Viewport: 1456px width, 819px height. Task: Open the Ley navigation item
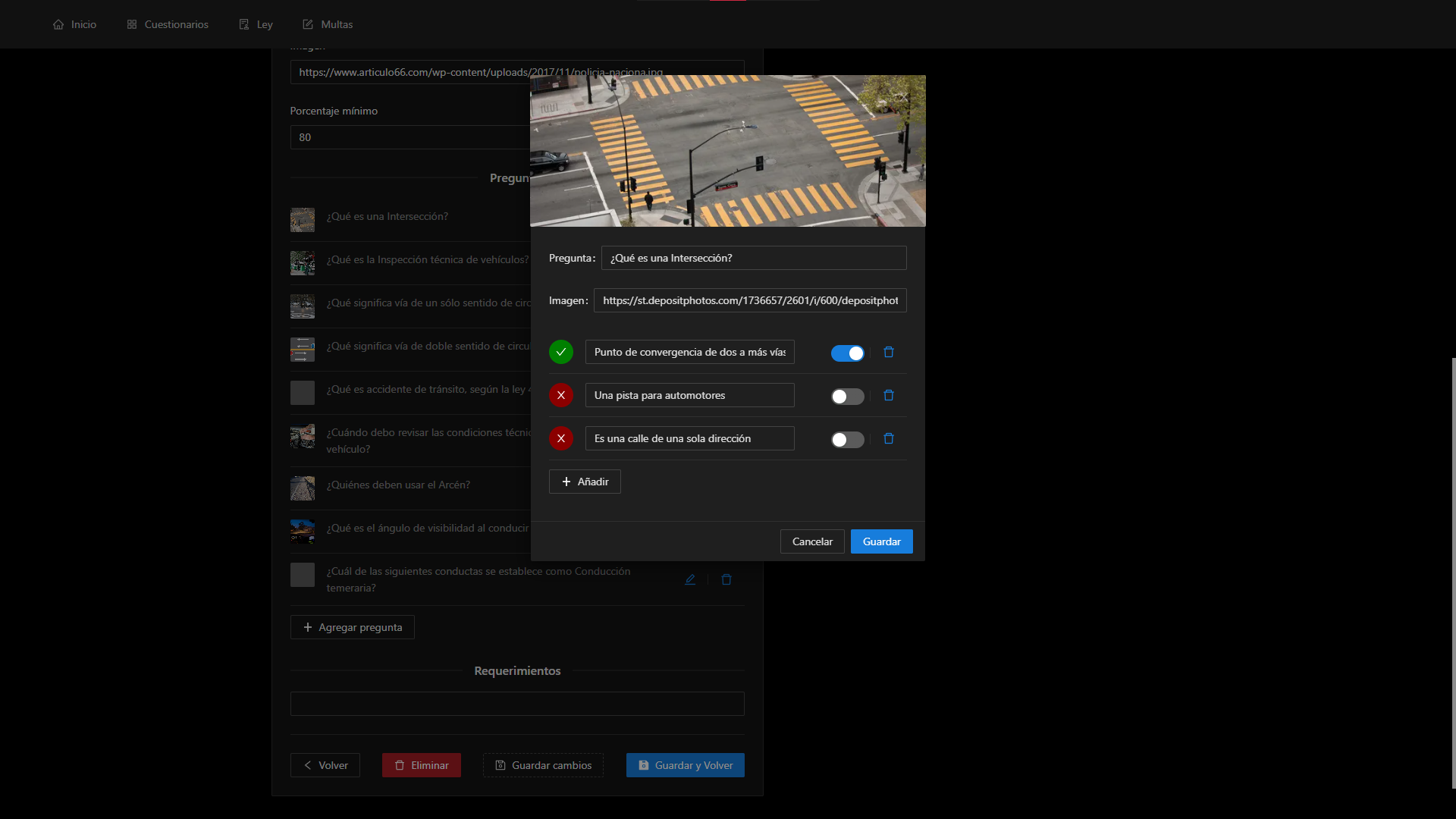point(256,24)
